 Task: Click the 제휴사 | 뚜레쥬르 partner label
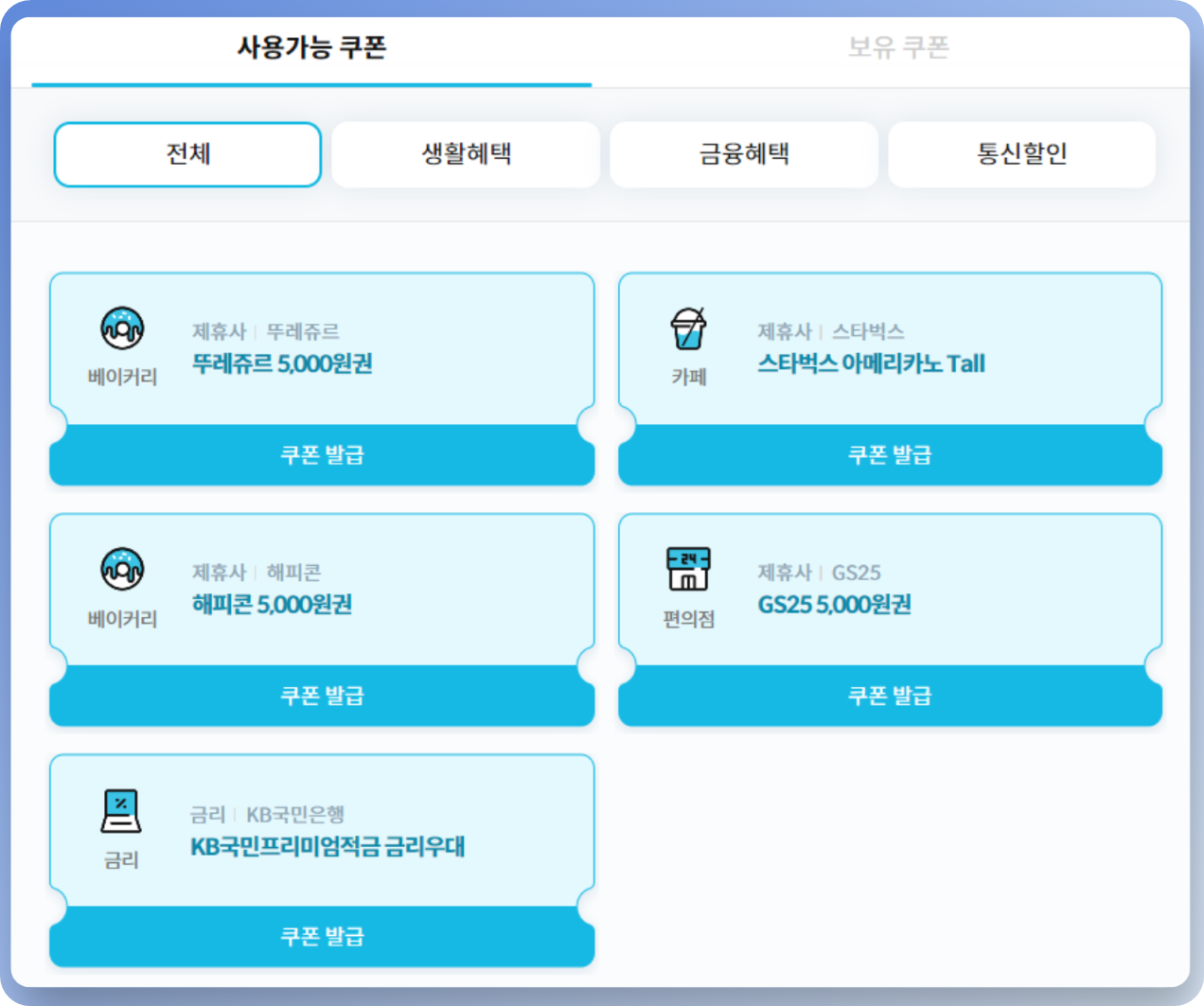click(x=265, y=332)
